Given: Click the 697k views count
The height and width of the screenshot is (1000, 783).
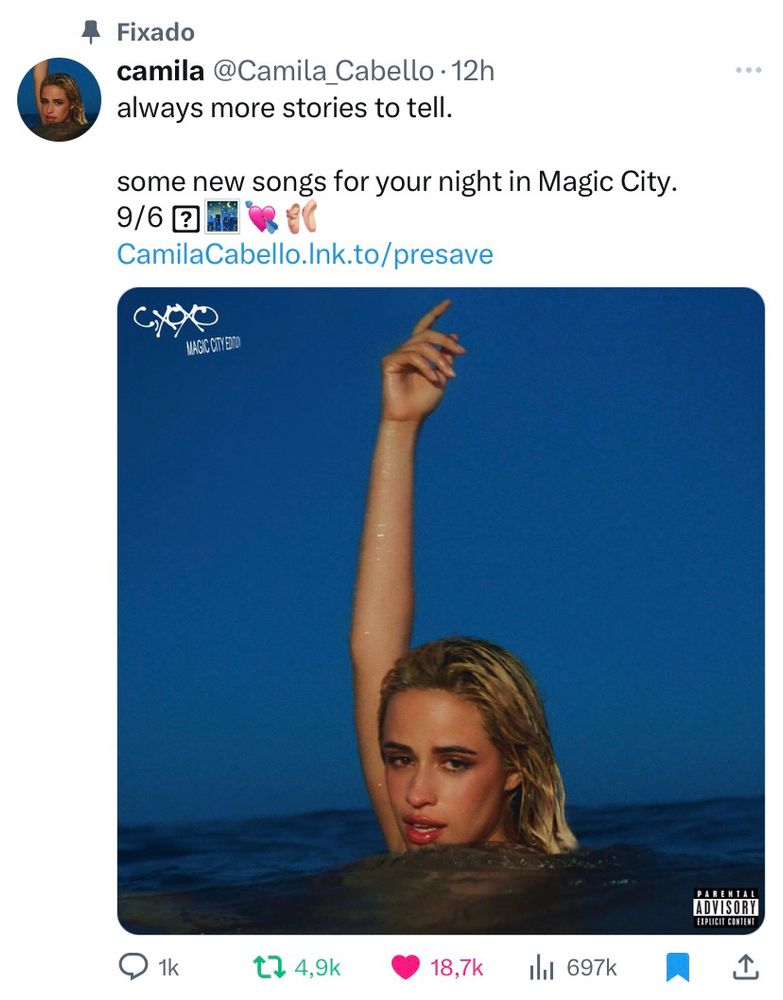Looking at the screenshot, I should (x=592, y=967).
